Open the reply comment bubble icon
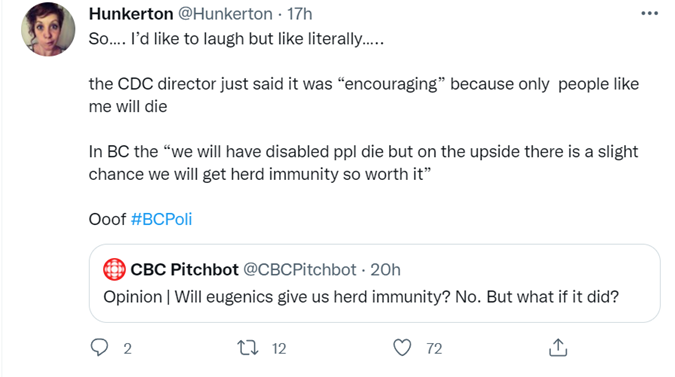The image size is (675, 377). coord(99,347)
